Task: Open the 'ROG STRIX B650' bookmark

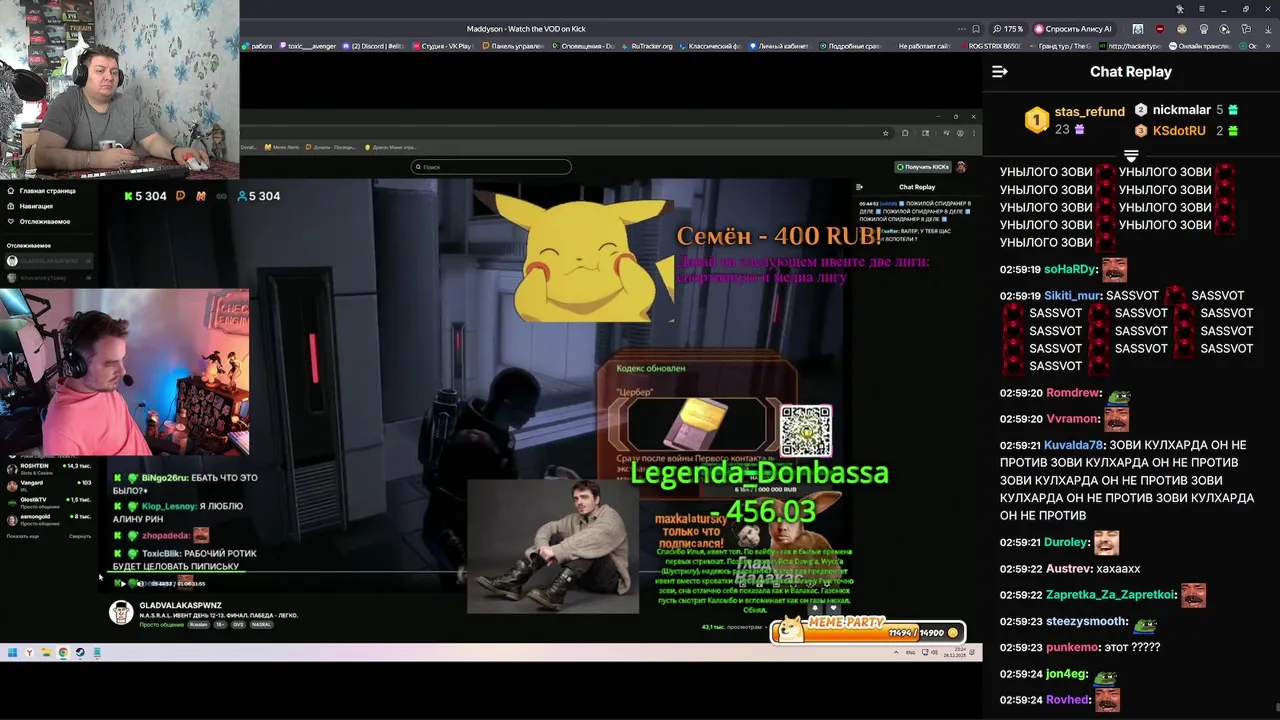Action: pyautogui.click(x=991, y=46)
